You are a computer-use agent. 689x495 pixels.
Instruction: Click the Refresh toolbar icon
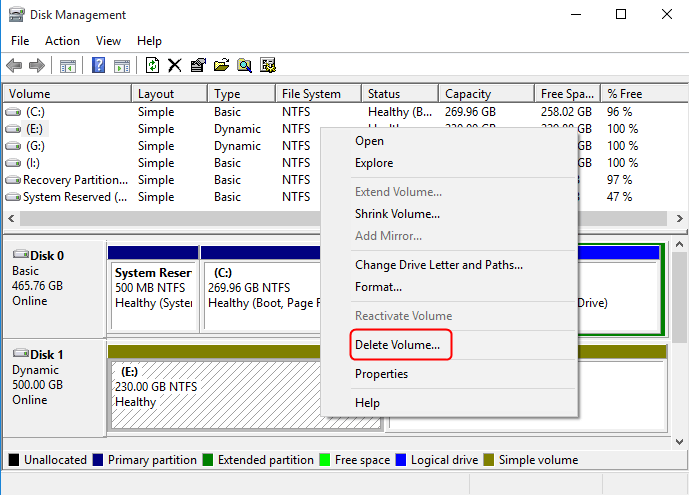152,66
